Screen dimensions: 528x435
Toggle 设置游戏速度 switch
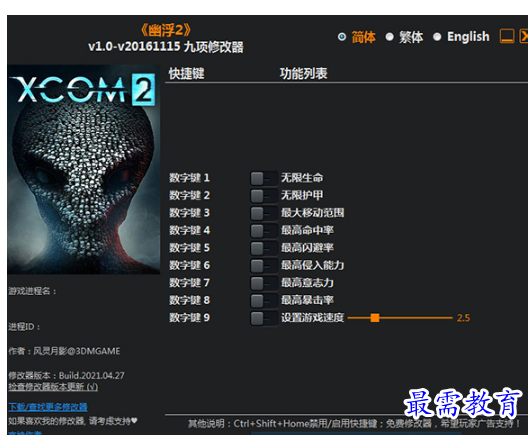coord(264,318)
